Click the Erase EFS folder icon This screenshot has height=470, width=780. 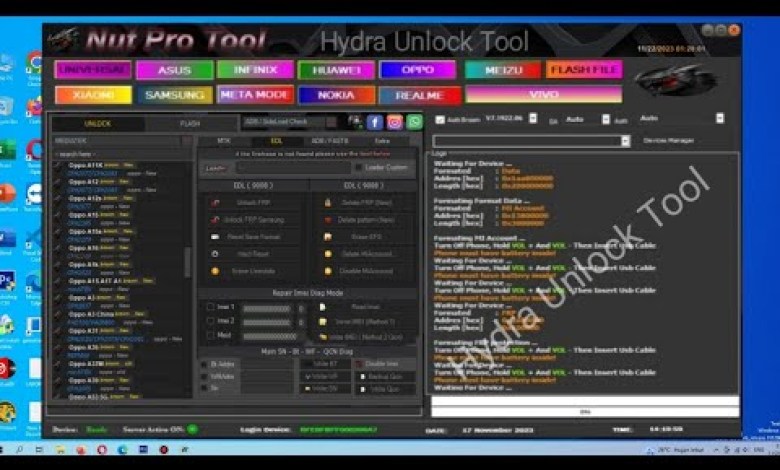click(x=327, y=237)
